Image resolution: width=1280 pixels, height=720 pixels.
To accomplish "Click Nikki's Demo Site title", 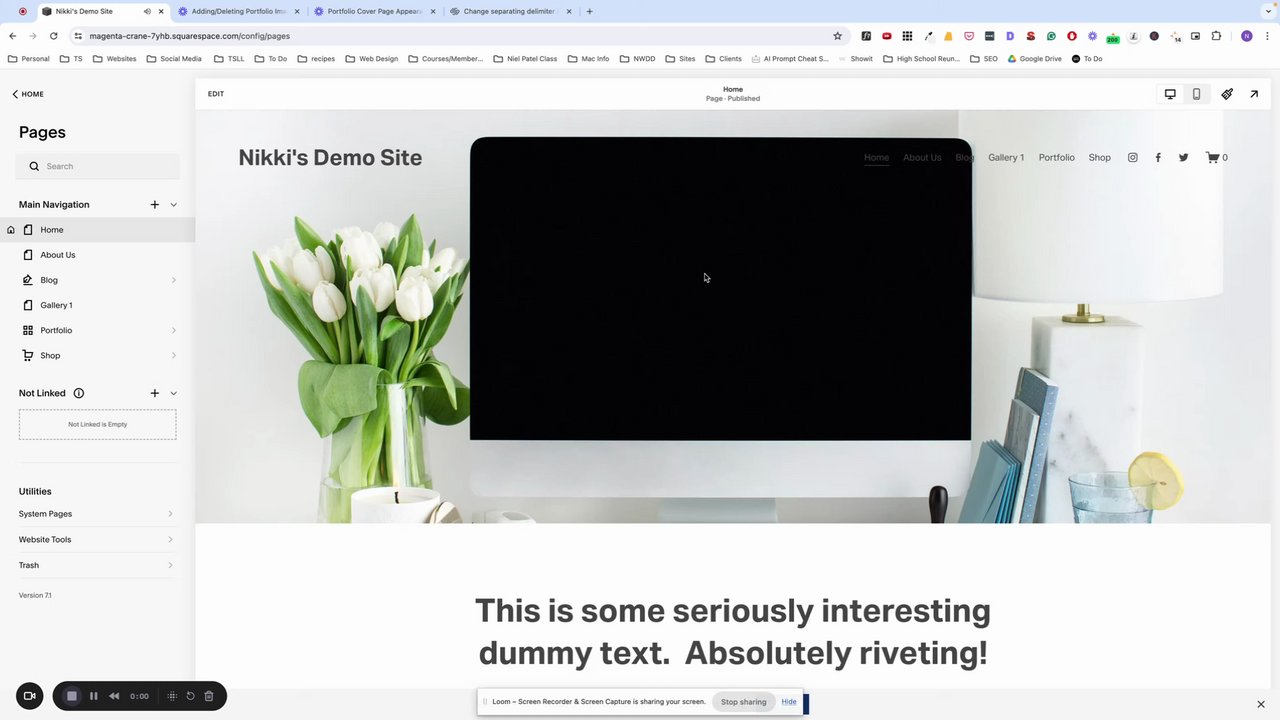I will click(330, 157).
